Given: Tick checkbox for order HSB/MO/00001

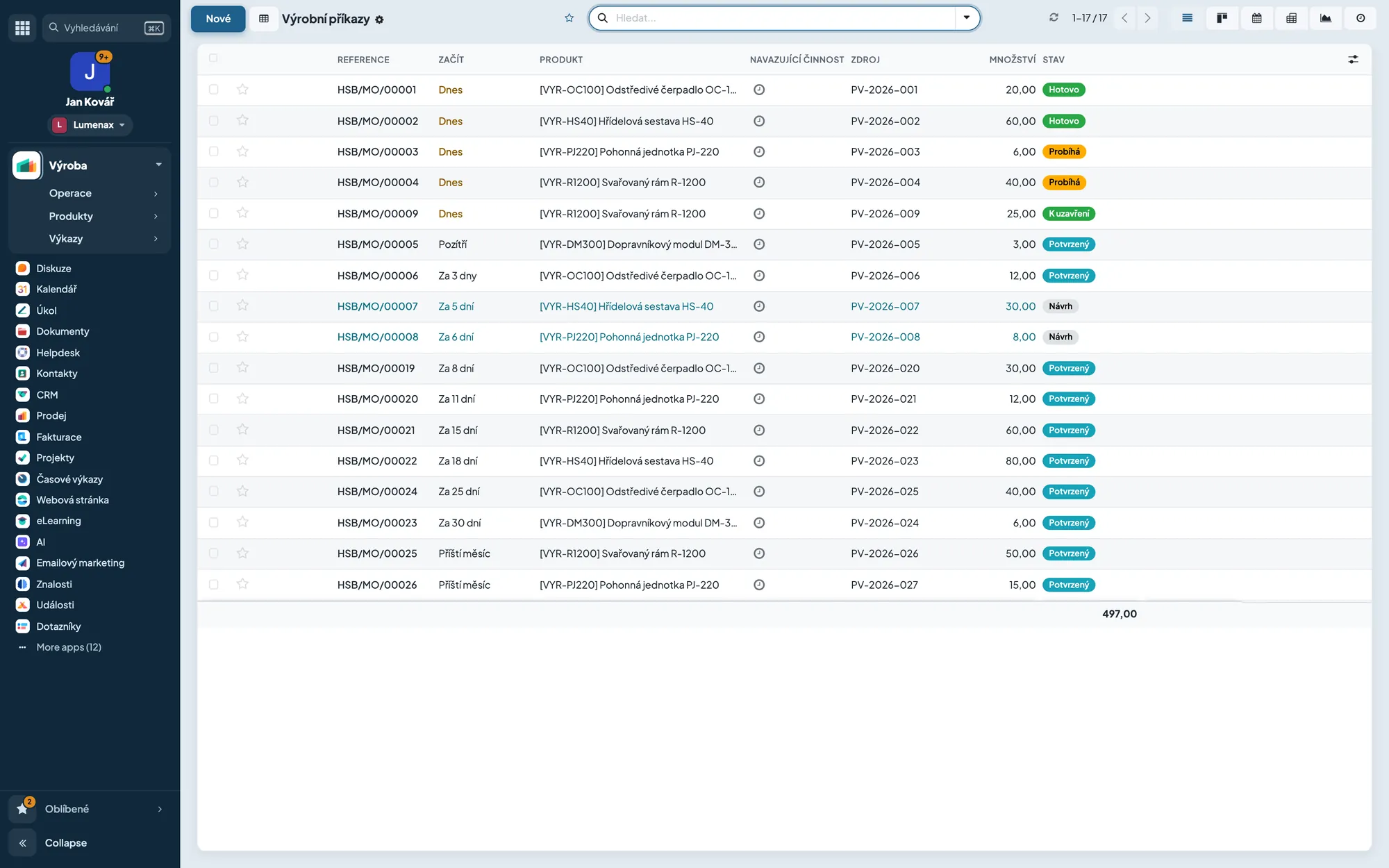Looking at the screenshot, I should (x=214, y=90).
